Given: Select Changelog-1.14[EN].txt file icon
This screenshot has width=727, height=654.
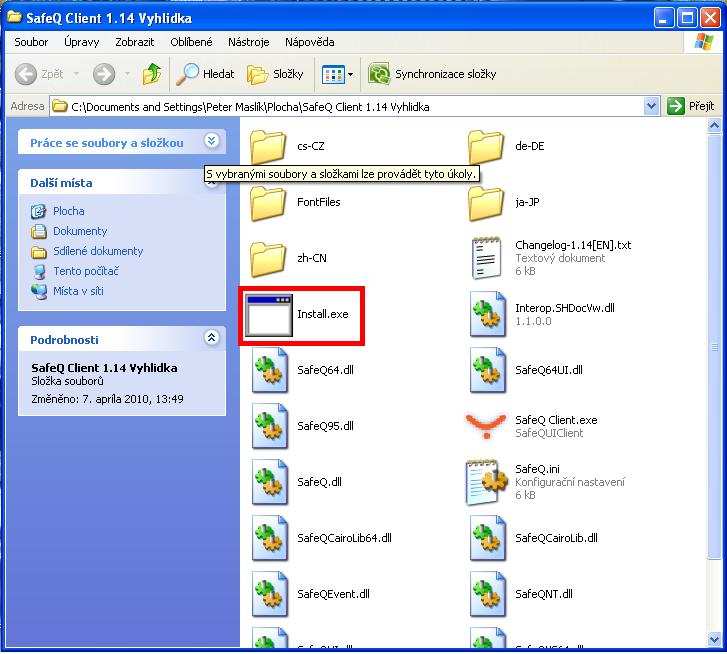Looking at the screenshot, I should click(x=486, y=258).
